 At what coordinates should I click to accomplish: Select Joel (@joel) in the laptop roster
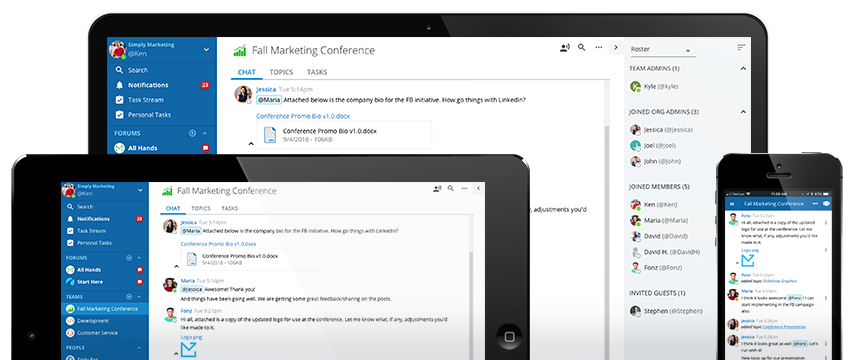pos(654,146)
